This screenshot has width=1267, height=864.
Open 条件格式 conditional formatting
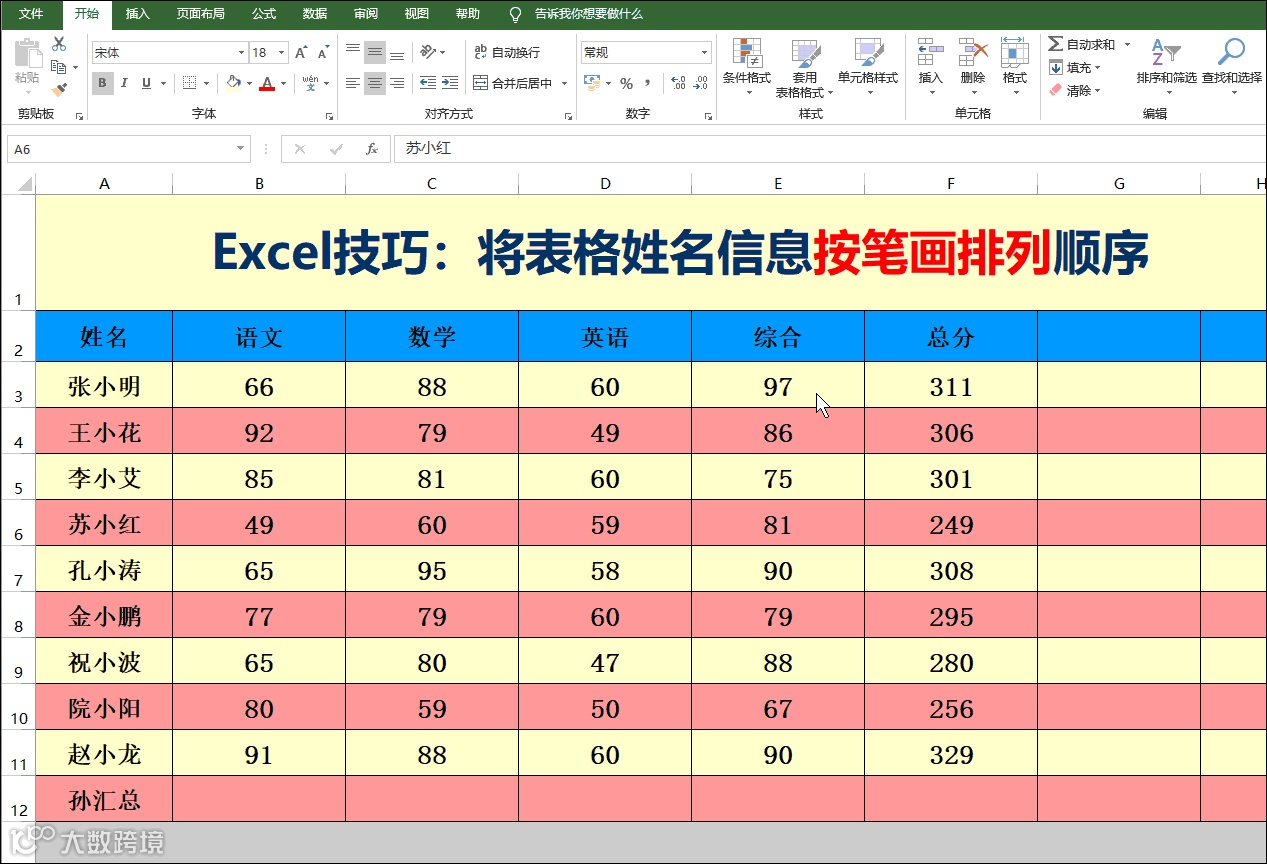(x=747, y=66)
